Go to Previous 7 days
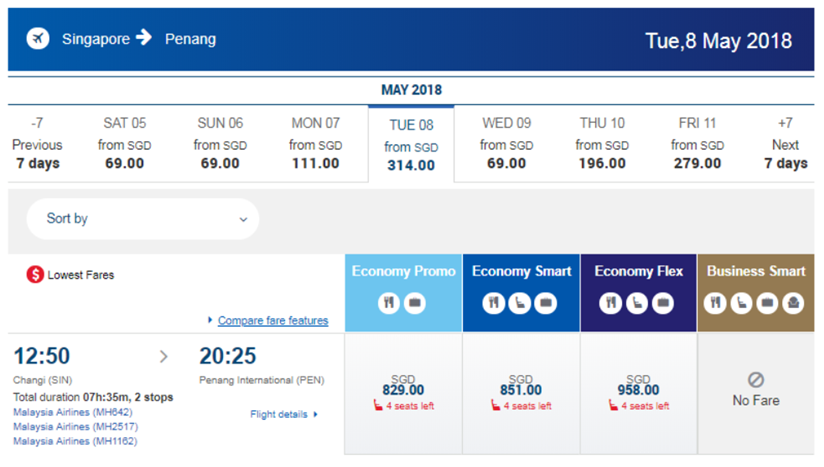 (x=37, y=143)
